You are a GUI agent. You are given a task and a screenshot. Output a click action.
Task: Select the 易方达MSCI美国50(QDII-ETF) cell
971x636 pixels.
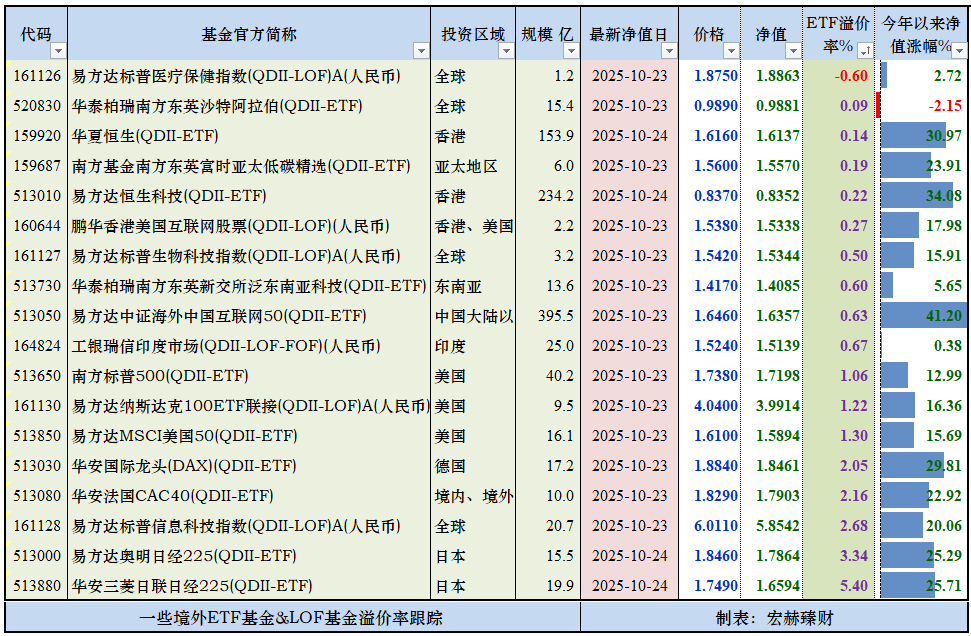click(x=249, y=436)
